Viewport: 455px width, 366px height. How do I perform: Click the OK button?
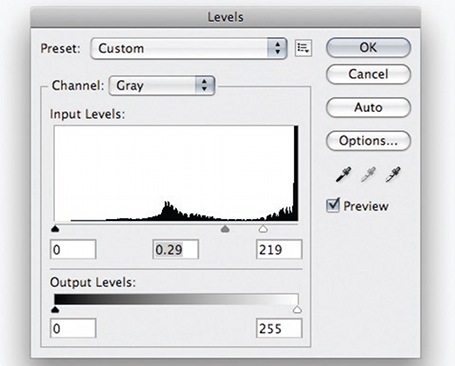(368, 48)
